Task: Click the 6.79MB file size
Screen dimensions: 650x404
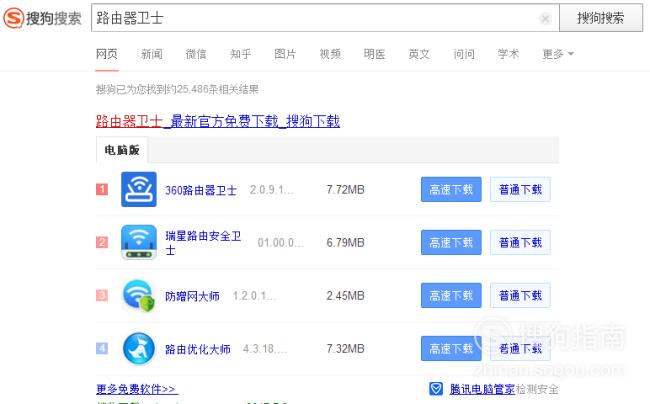Action: 345,243
